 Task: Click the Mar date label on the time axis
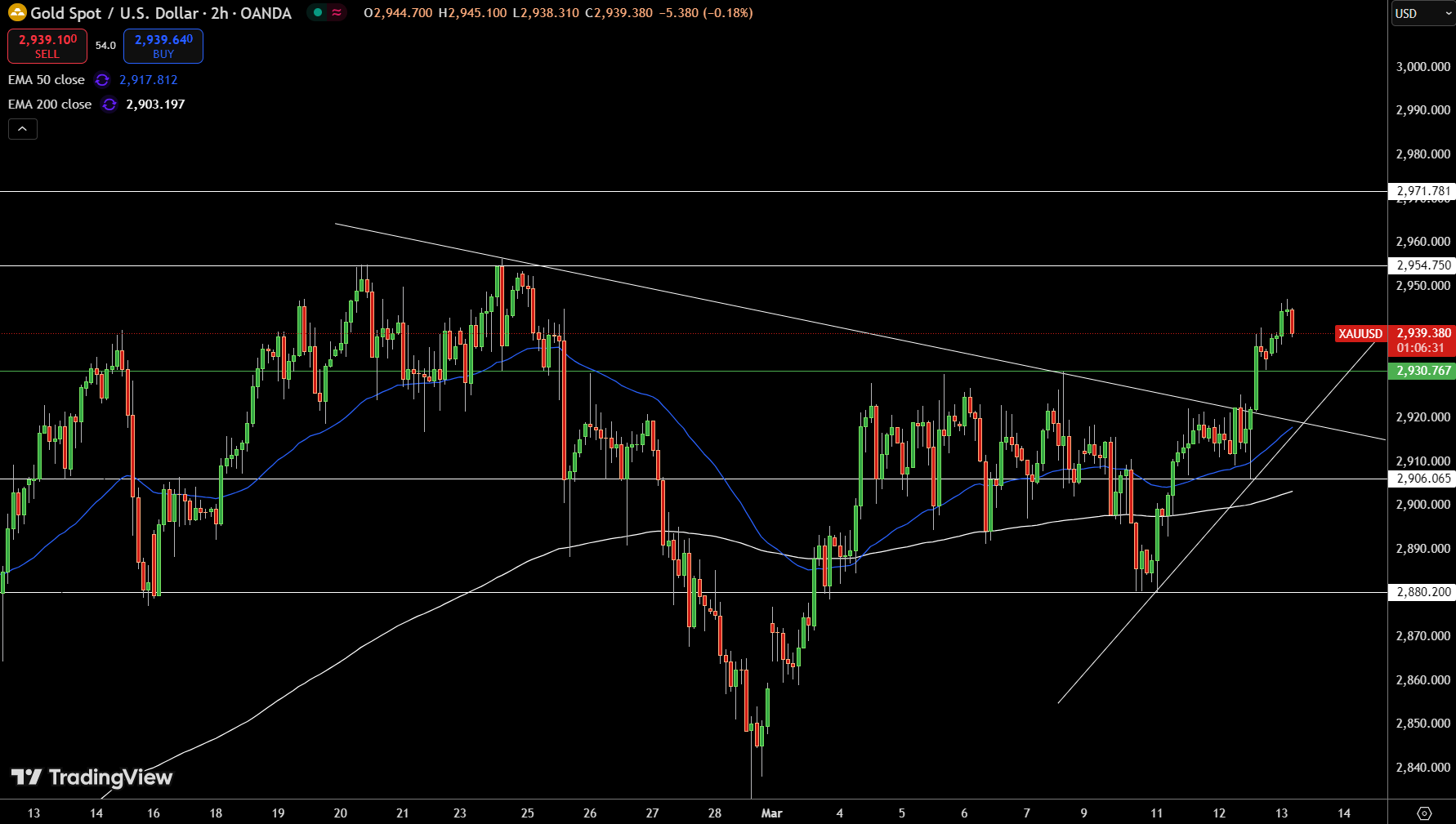click(x=772, y=813)
